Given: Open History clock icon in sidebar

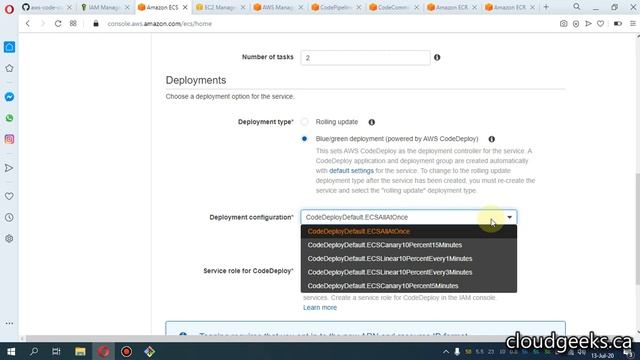Looking at the screenshot, I should 9,218.
